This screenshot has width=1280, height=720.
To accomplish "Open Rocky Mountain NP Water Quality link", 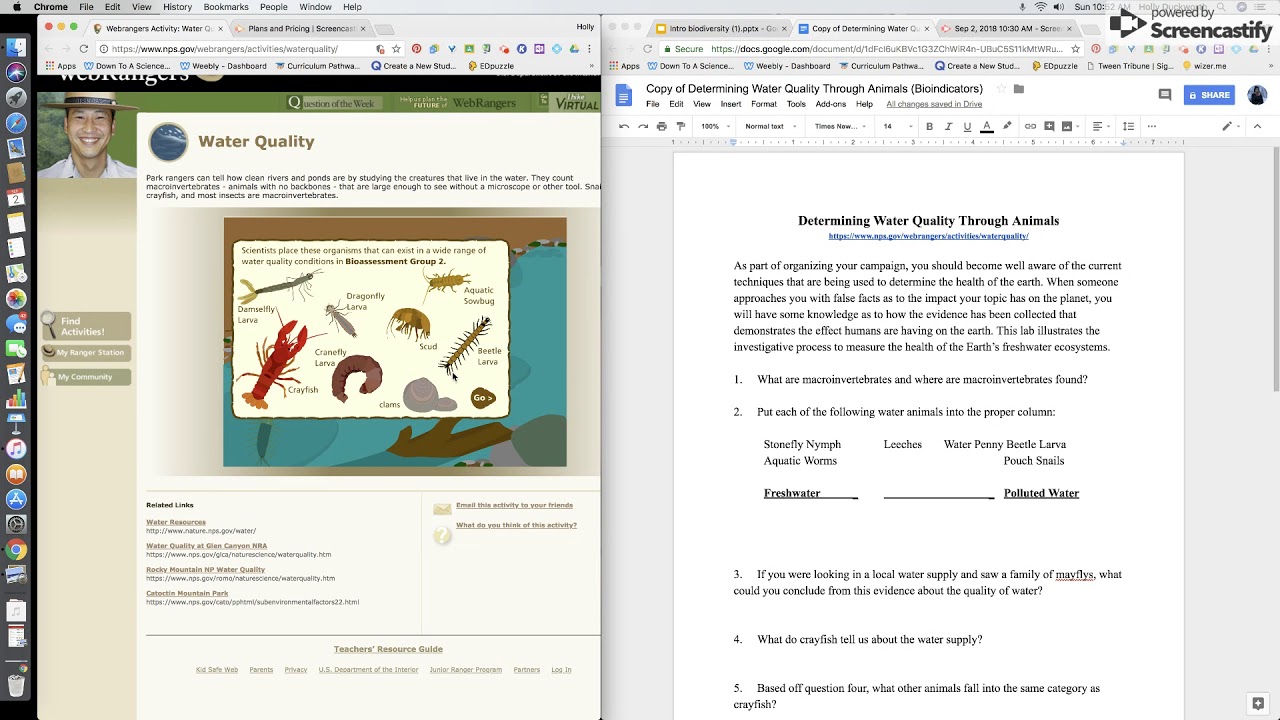I will [205, 570].
